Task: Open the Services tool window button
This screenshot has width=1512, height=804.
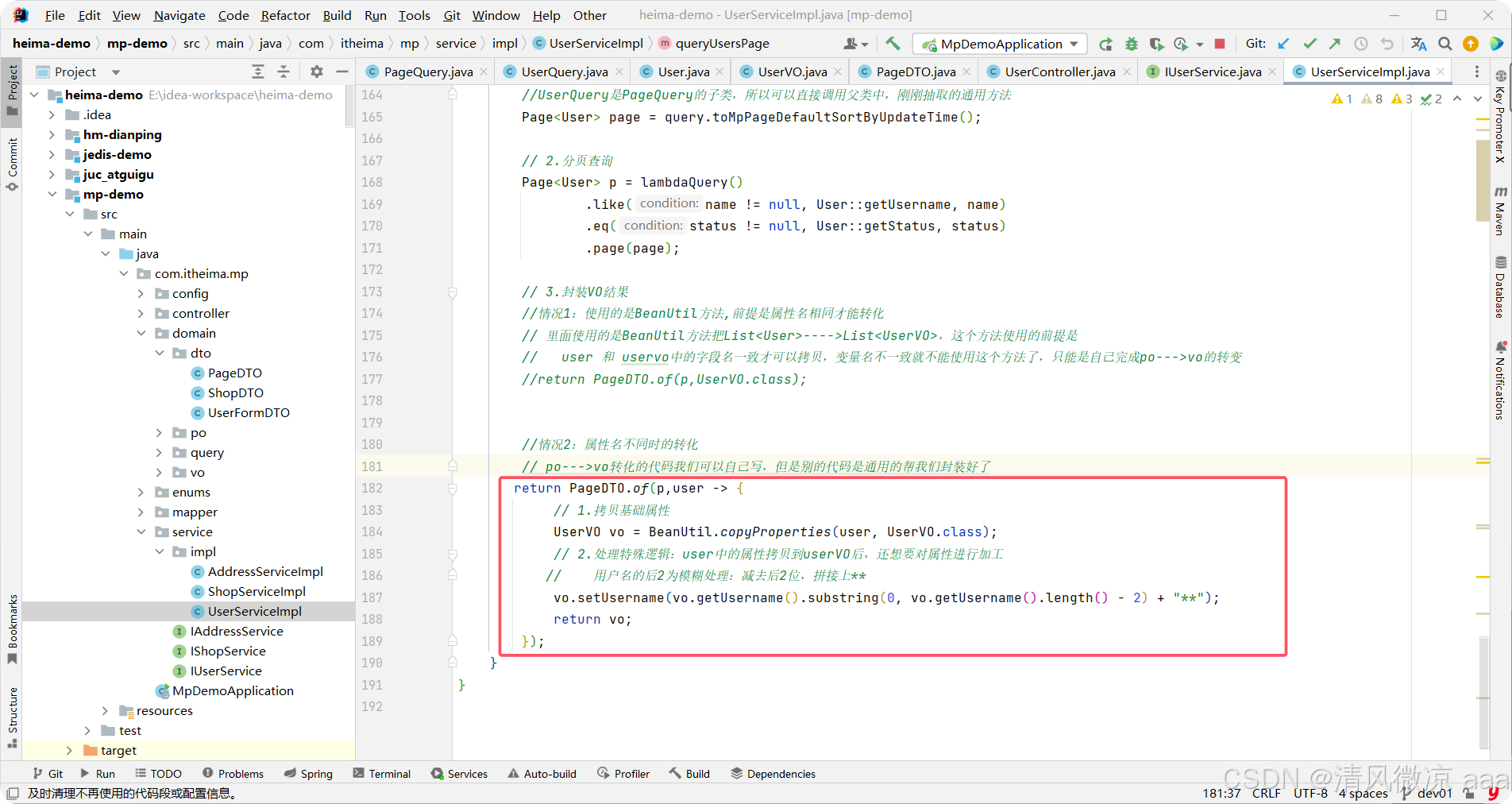Action: pos(459,774)
